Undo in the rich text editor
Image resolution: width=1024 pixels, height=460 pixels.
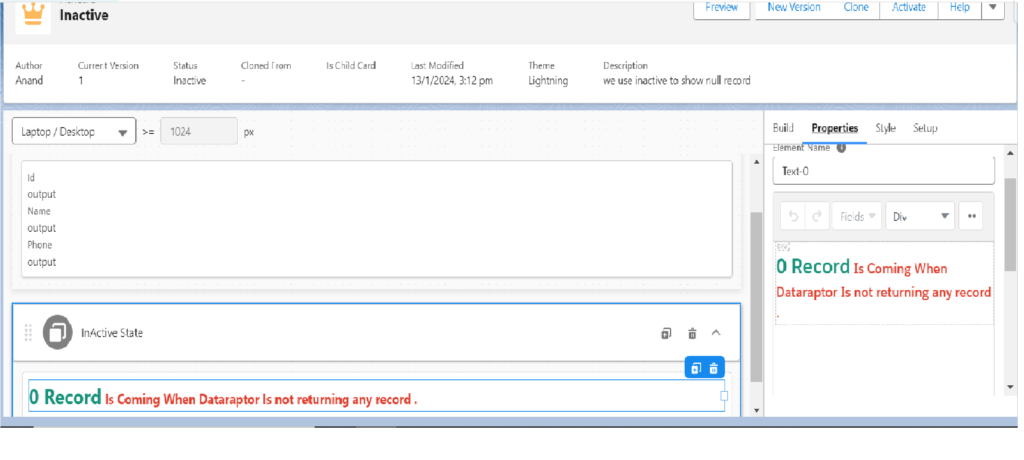(793, 216)
